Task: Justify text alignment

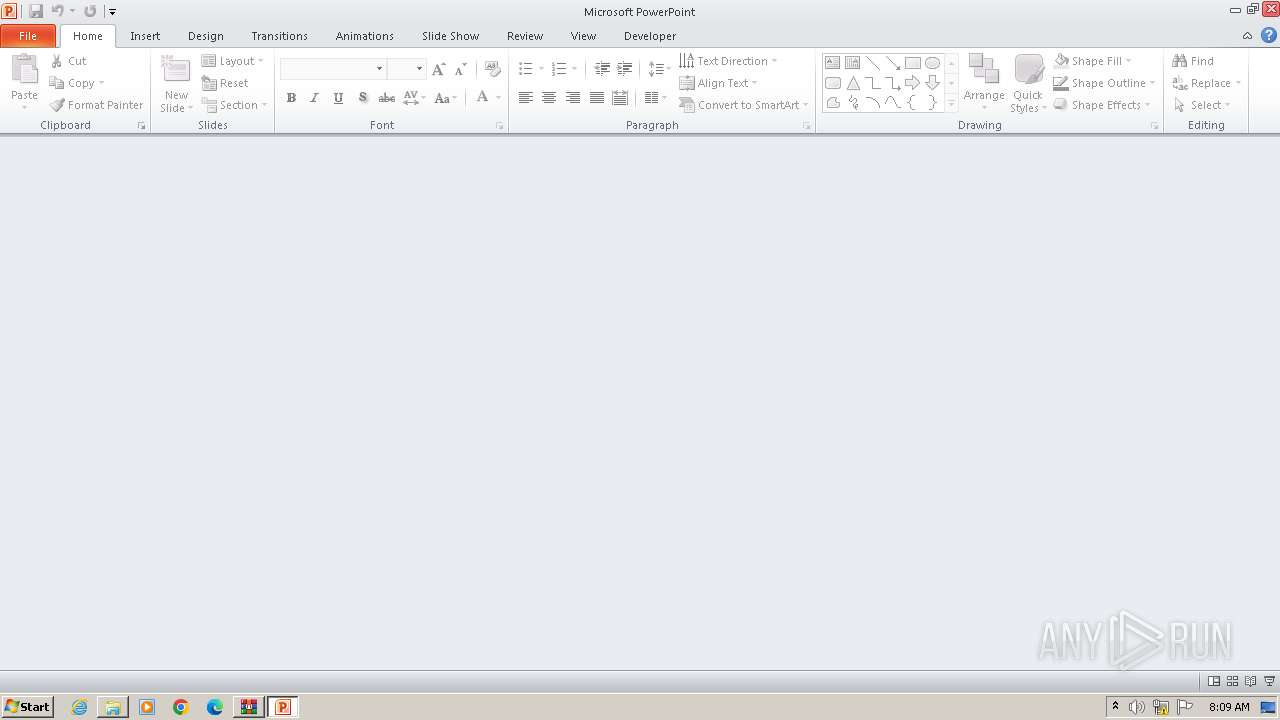Action: [596, 98]
